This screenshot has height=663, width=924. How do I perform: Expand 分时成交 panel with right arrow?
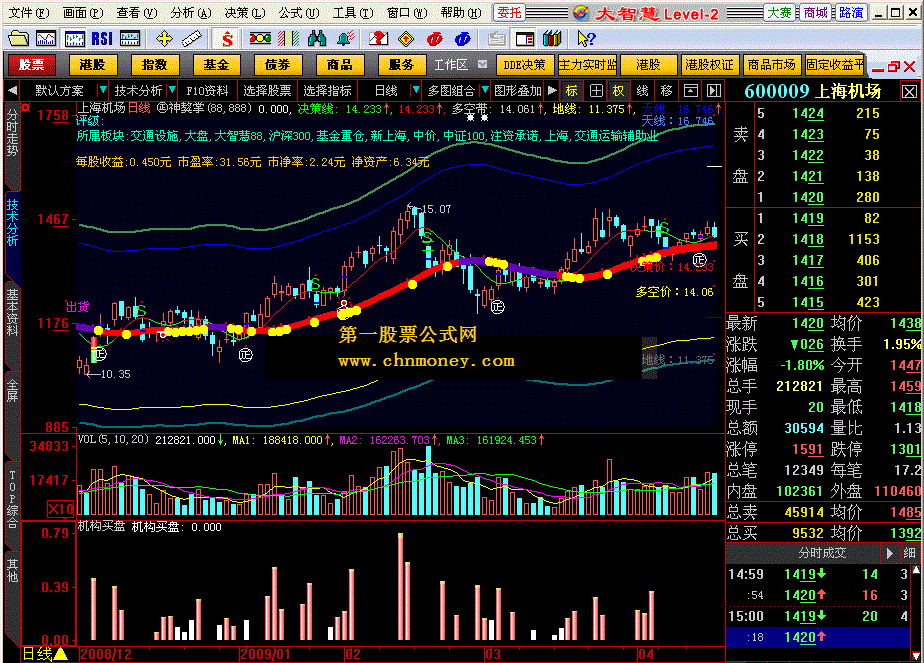click(x=890, y=553)
